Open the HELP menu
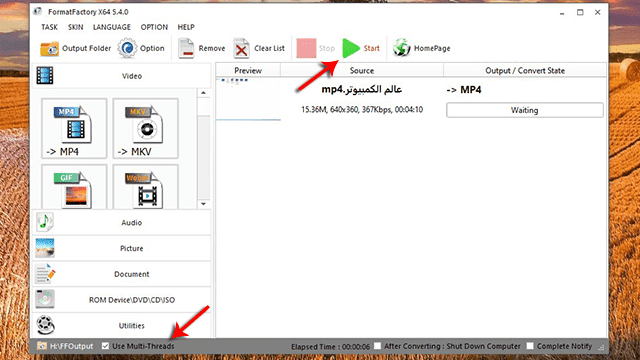 tap(186, 27)
